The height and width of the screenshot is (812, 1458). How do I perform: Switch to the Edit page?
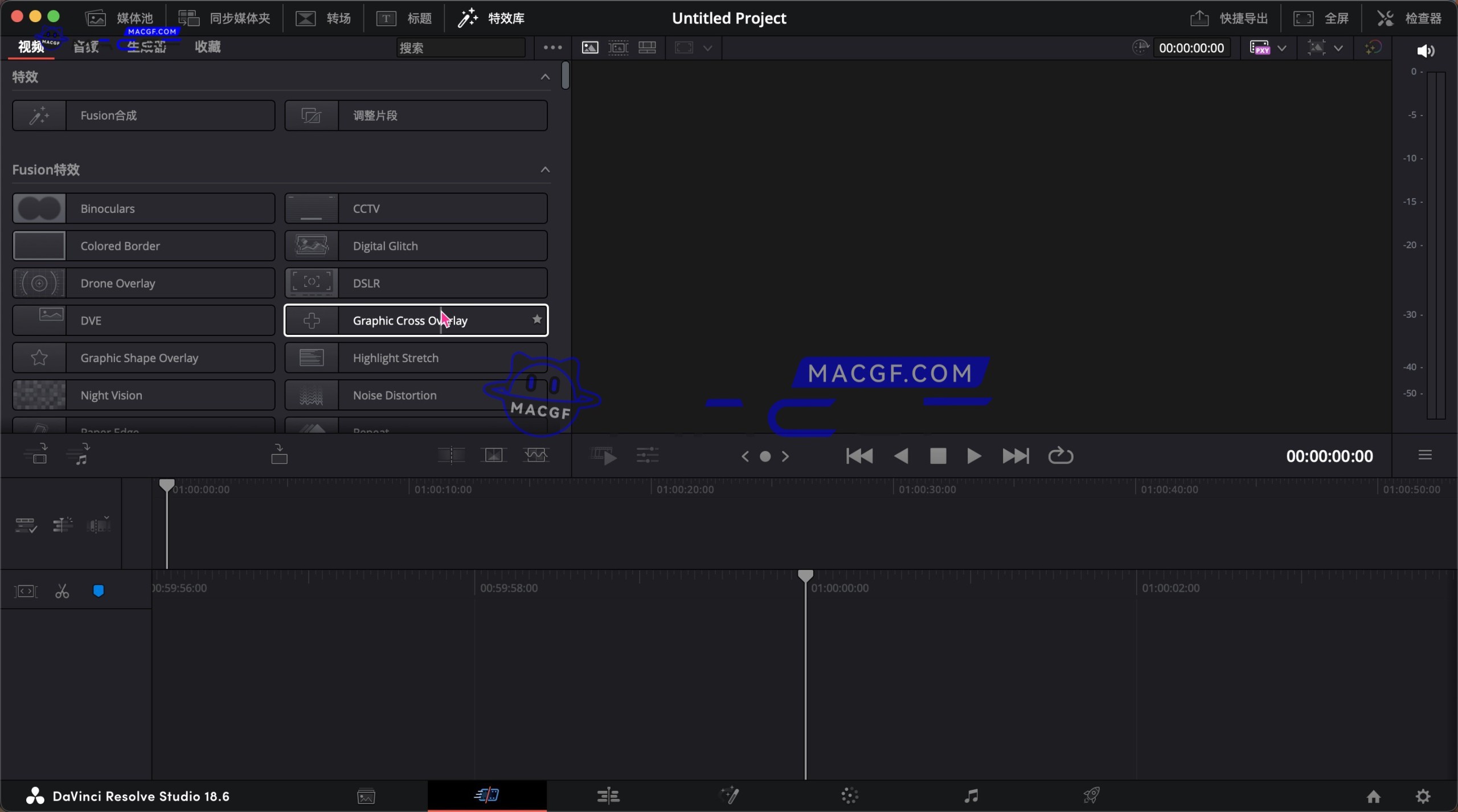[x=608, y=795]
